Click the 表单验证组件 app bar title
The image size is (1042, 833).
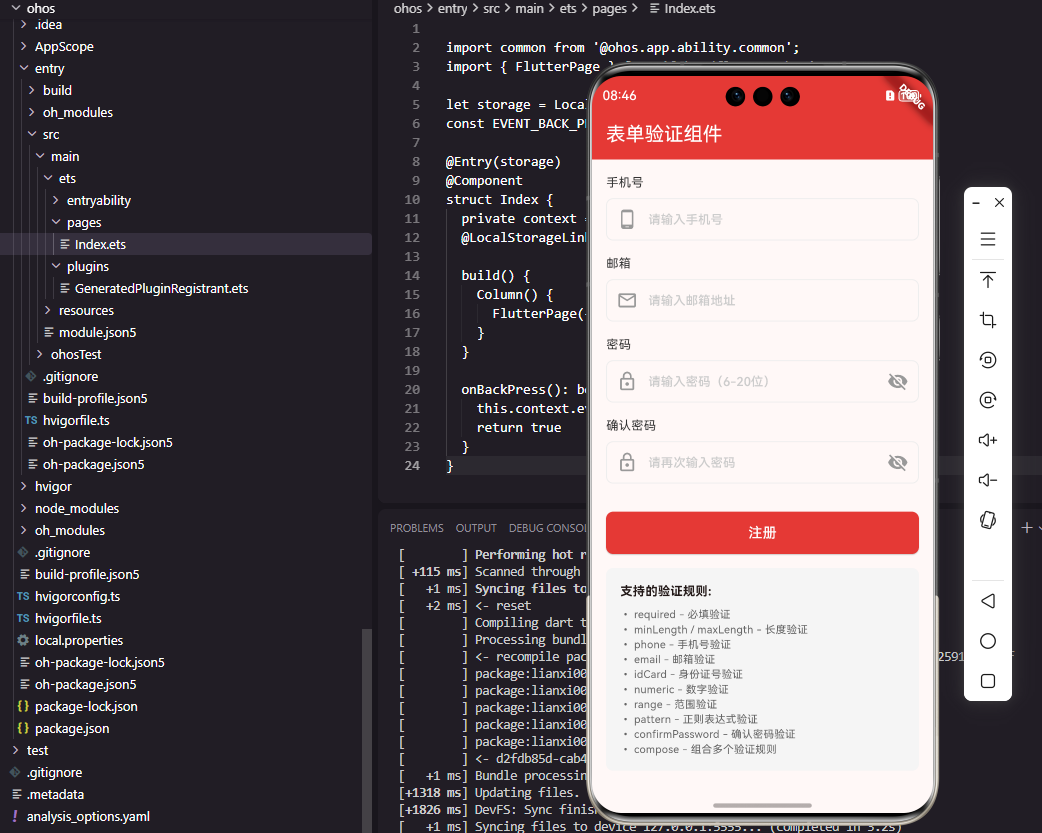click(663, 134)
